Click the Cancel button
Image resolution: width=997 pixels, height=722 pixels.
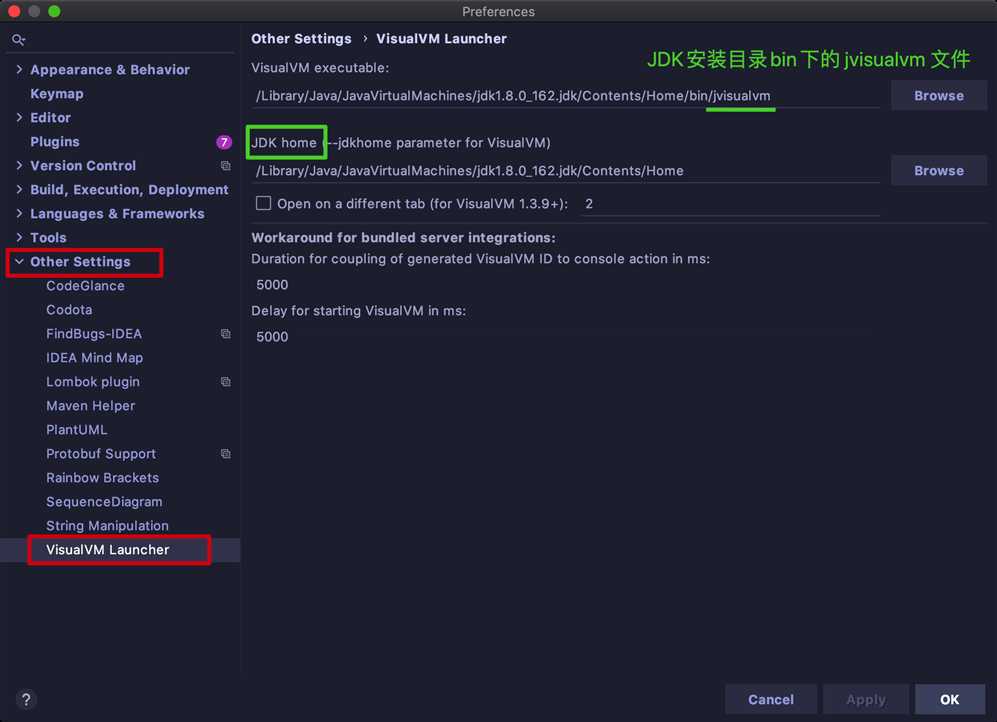coord(771,699)
